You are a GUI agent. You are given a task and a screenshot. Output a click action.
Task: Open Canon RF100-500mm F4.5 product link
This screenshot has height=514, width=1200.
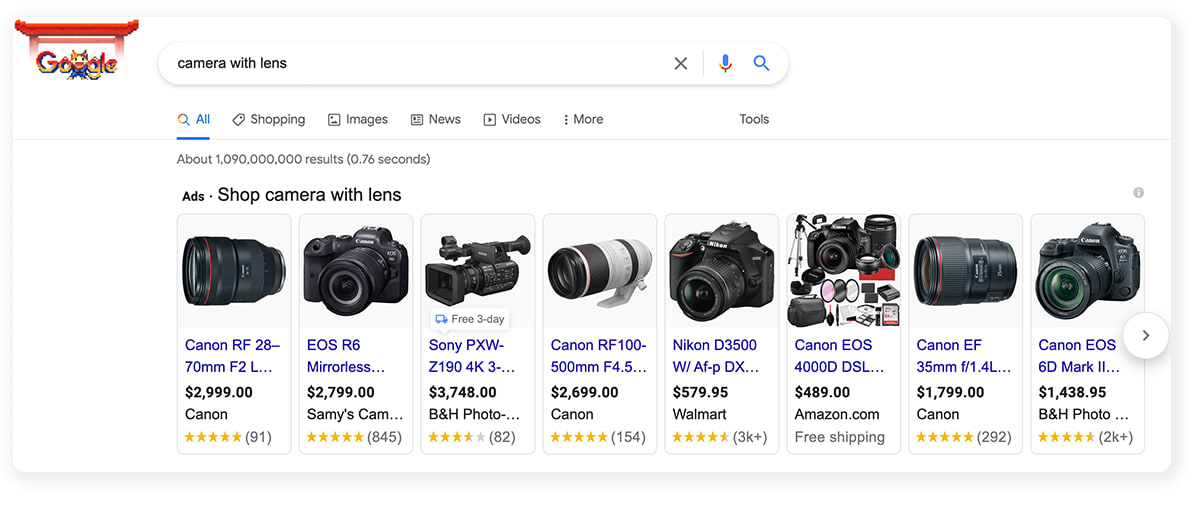tap(599, 356)
